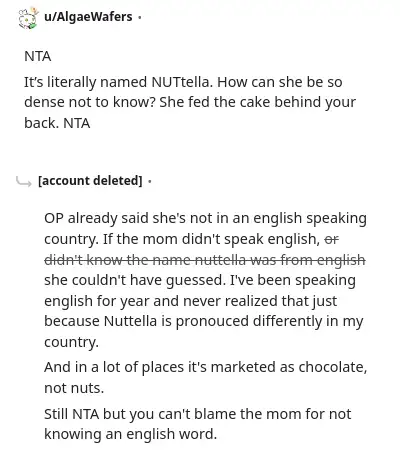Click the line 'OP already said she's not'
The width and height of the screenshot is (400, 470).
click(205, 219)
